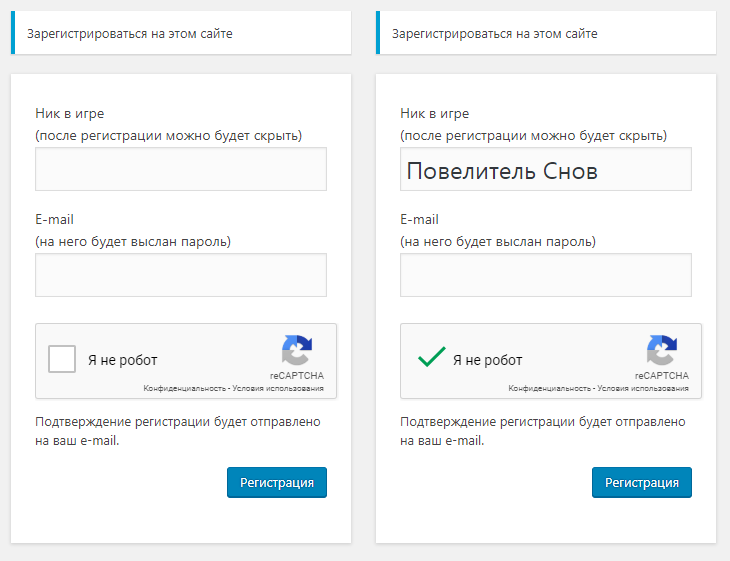This screenshot has height=561, width=730.
Task: Click left "Зарегистрироваться на этом сайте" notice
Action: (x=181, y=33)
